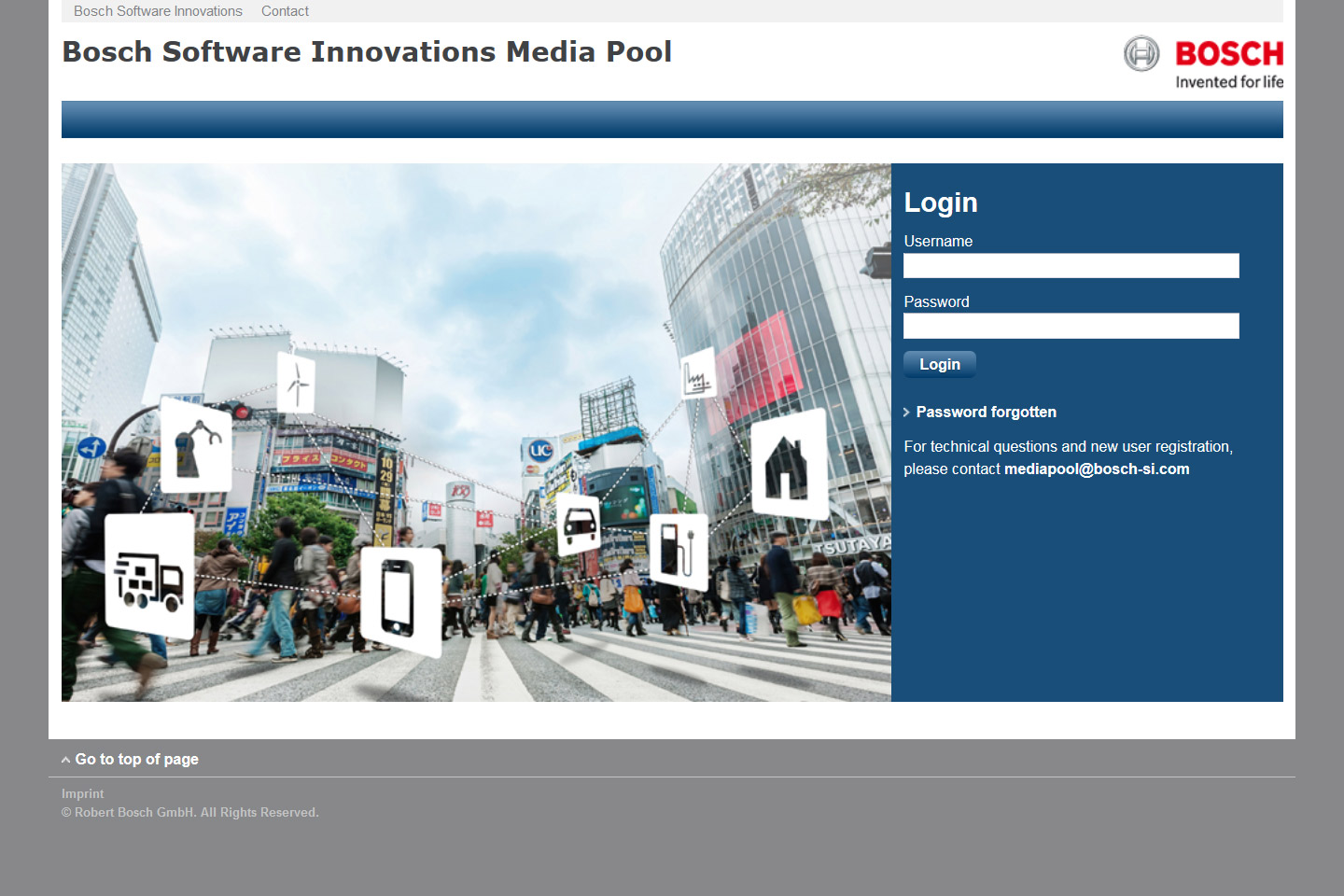This screenshot has height=896, width=1344.
Task: Click the factory icon in image
Action: (698, 373)
